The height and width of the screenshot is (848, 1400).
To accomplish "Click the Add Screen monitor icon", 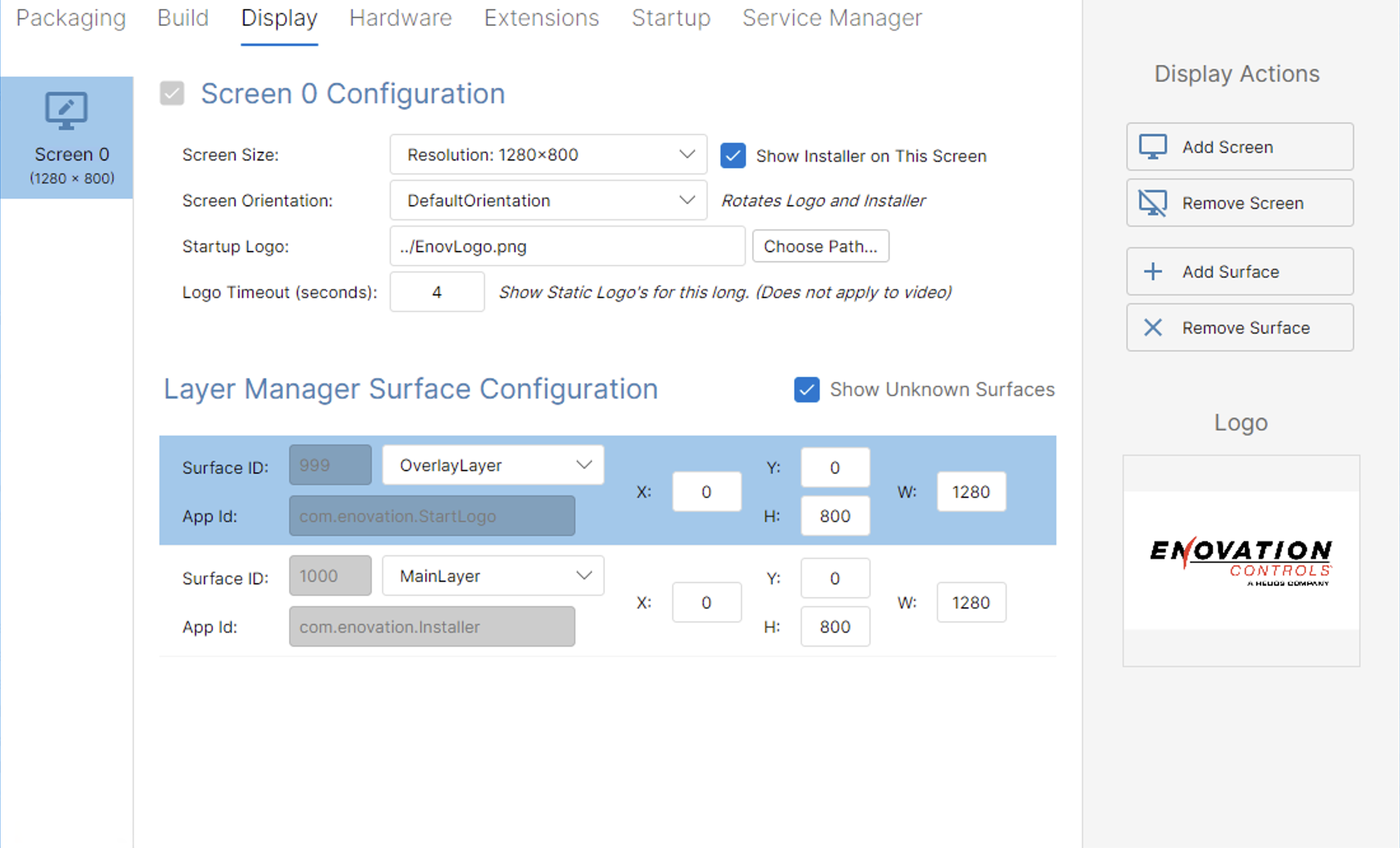I will coord(1152,147).
